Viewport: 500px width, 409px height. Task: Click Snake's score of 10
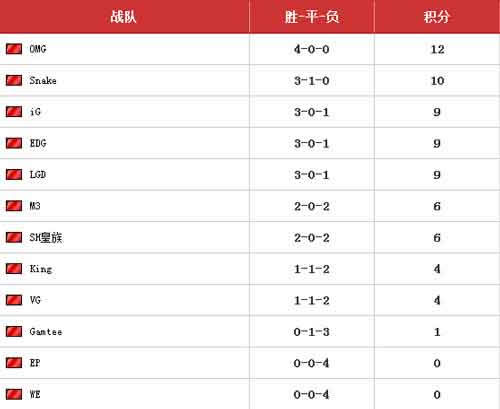coord(437,81)
